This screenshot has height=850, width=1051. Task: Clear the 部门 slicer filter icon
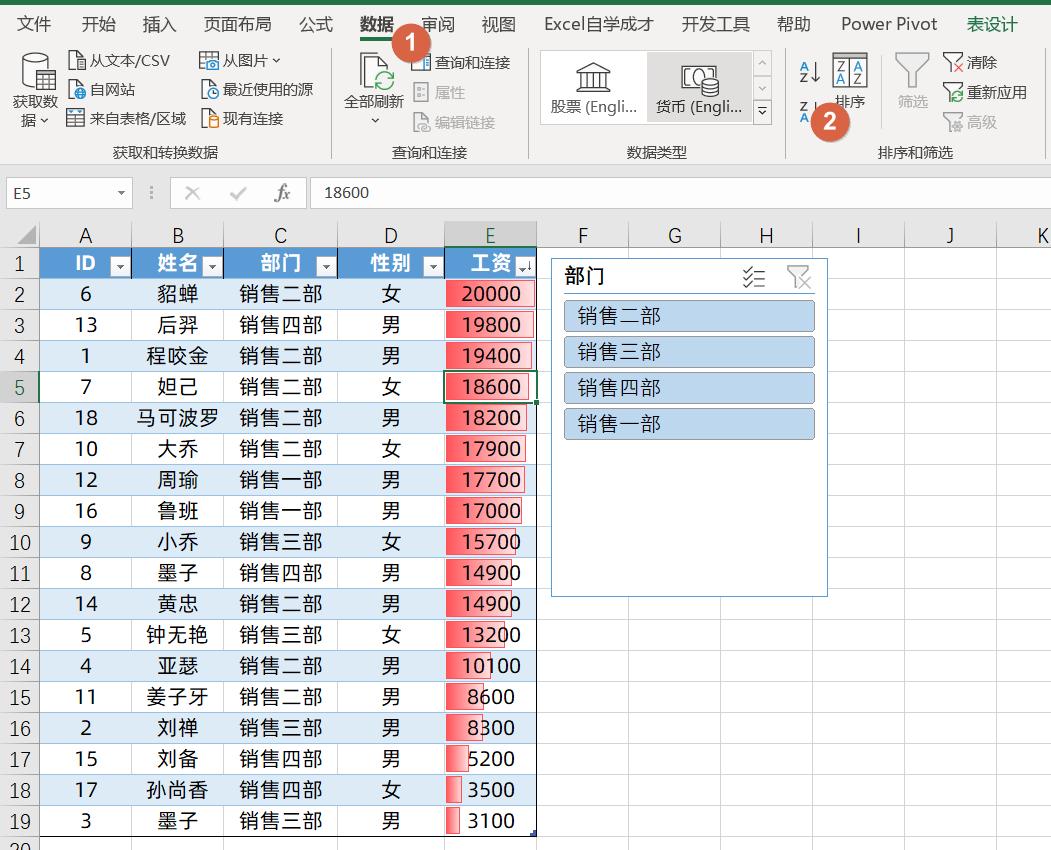coord(799,278)
